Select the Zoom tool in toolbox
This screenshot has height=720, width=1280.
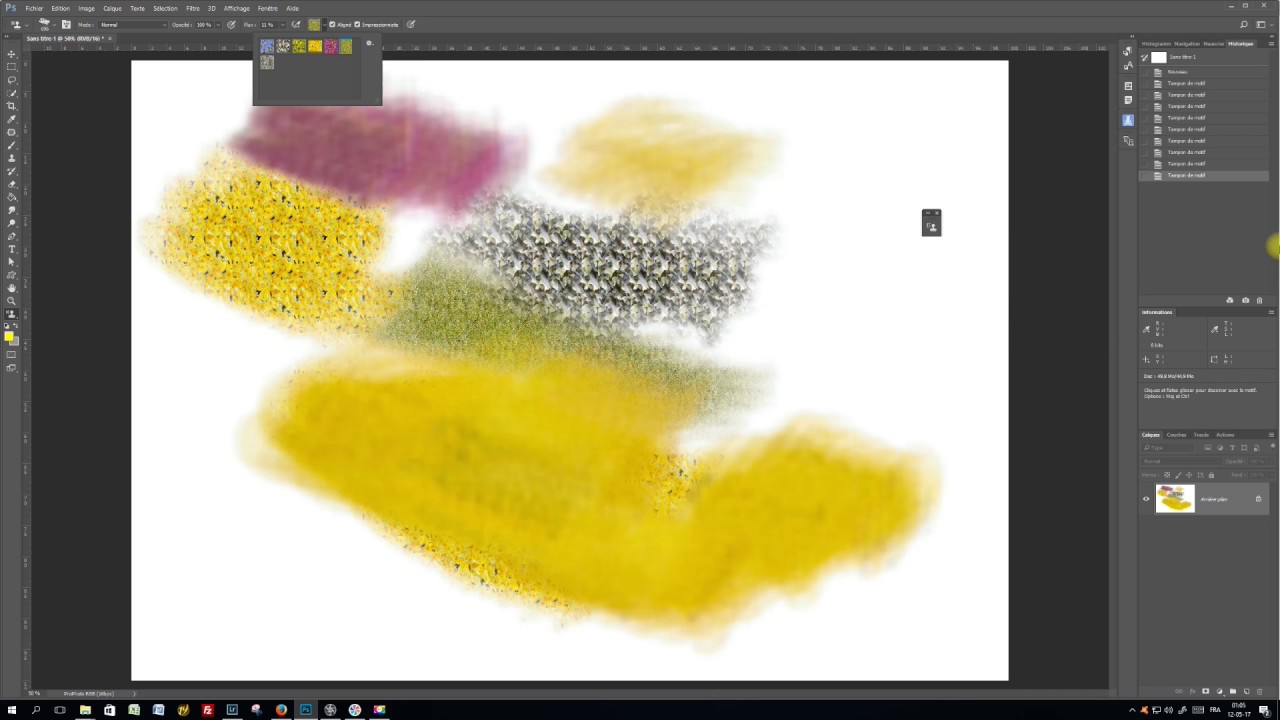coord(12,301)
